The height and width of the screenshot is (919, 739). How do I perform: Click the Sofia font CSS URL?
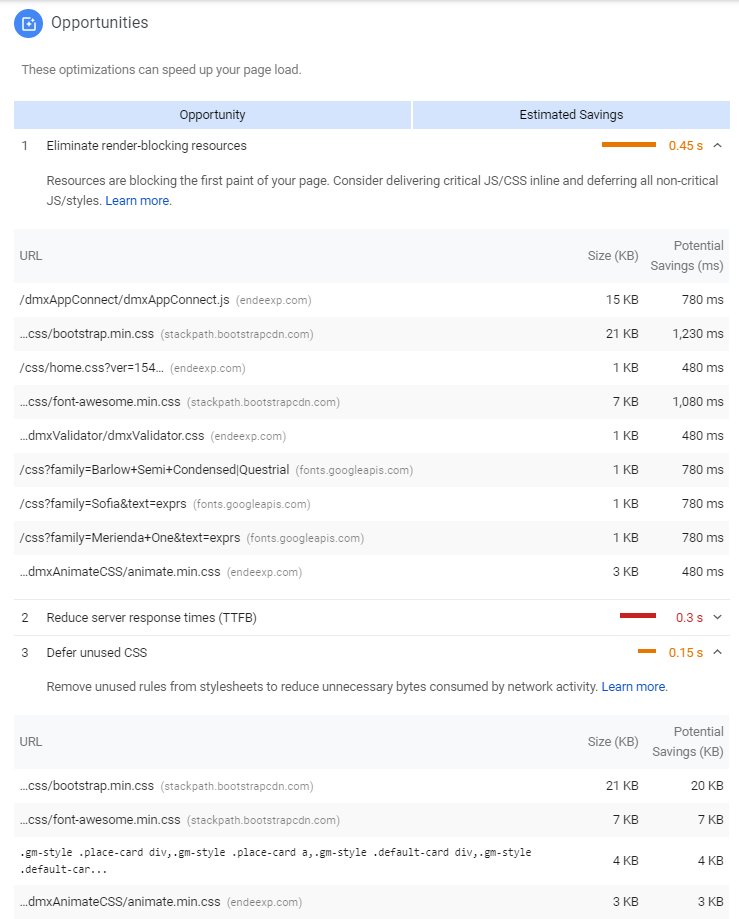[103, 504]
